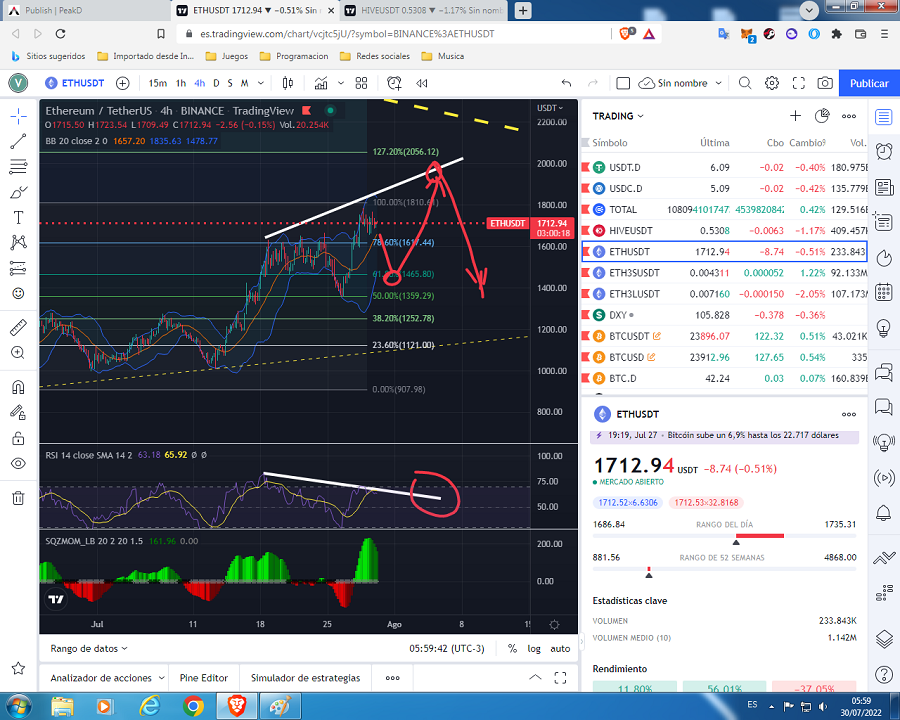Click the replay rewind icon
The height and width of the screenshot is (720, 900).
(423, 83)
